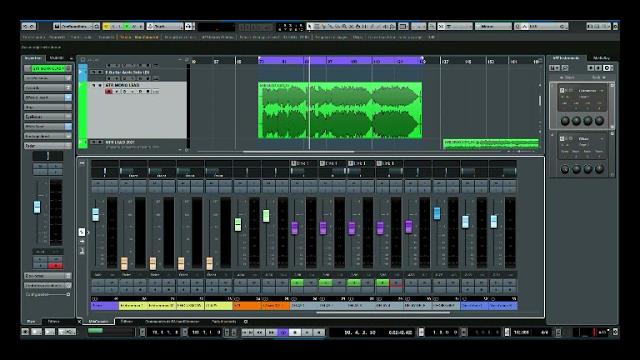
Task: Select the highlighted Show Faders button in MixConsole
Action: tap(82, 232)
